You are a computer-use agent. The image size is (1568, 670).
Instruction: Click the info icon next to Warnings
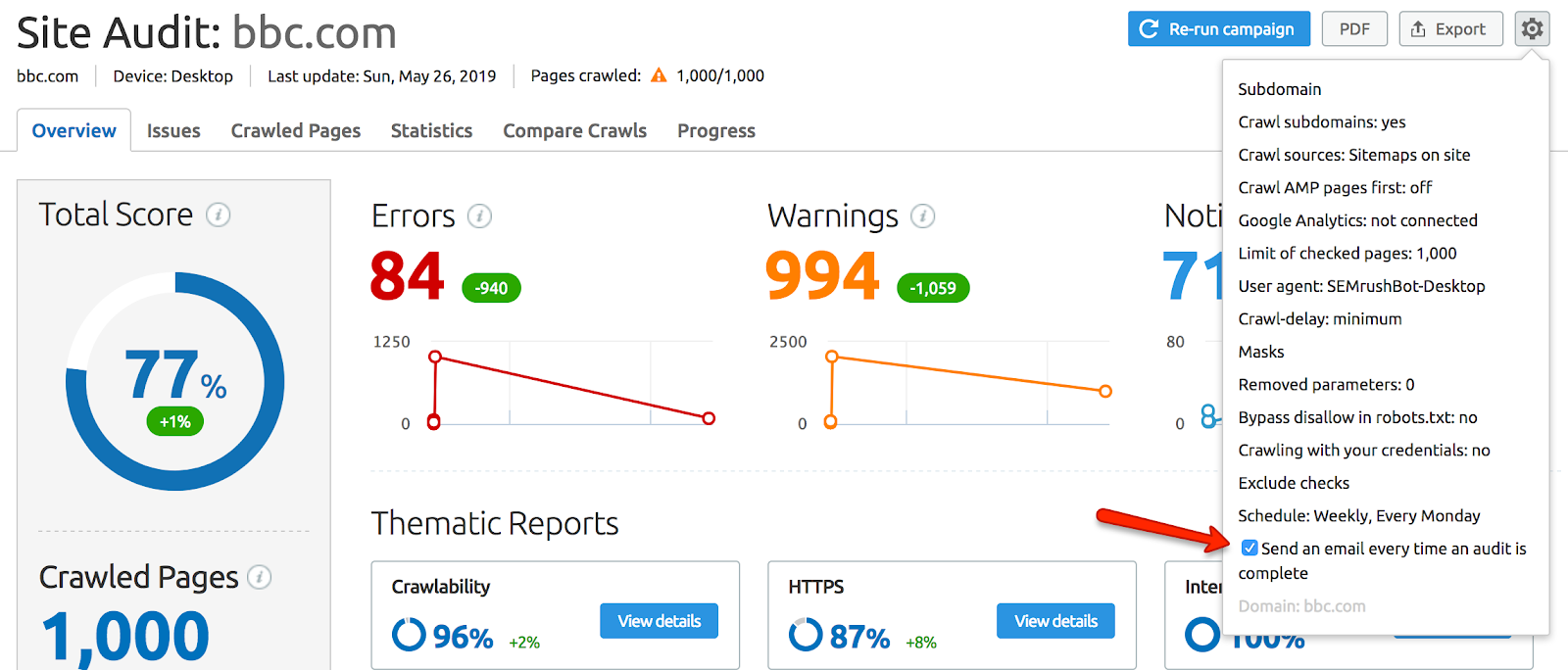(922, 215)
